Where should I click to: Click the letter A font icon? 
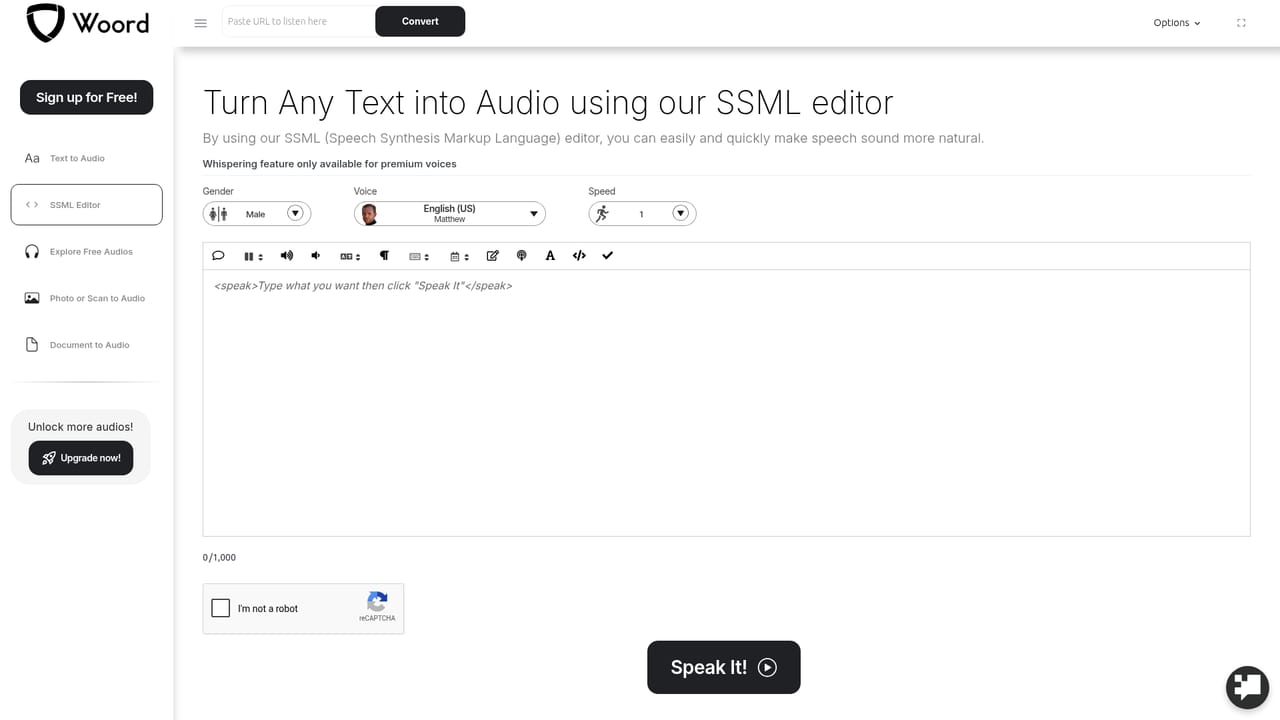[550, 256]
